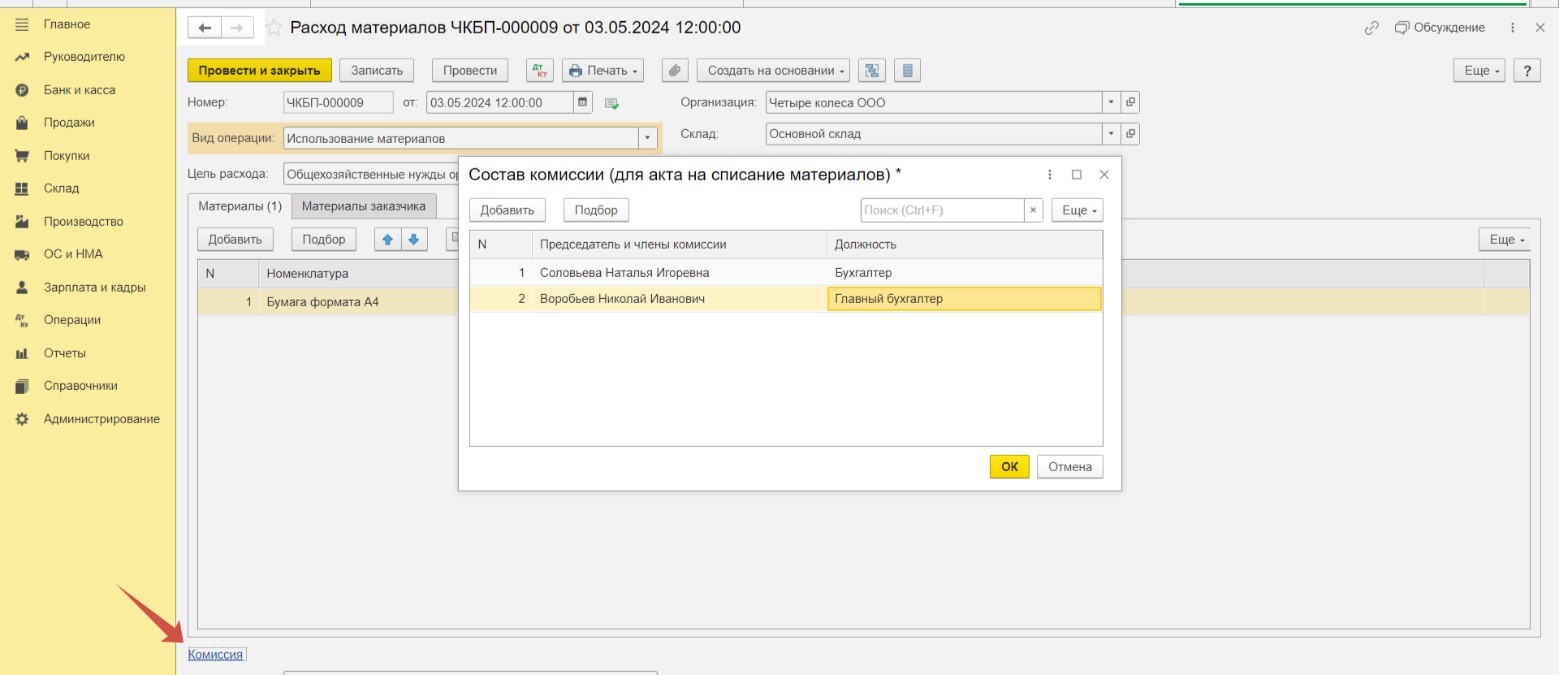Click the Справочники book icon
Viewport: 1559px width, 675px height.
point(22,386)
